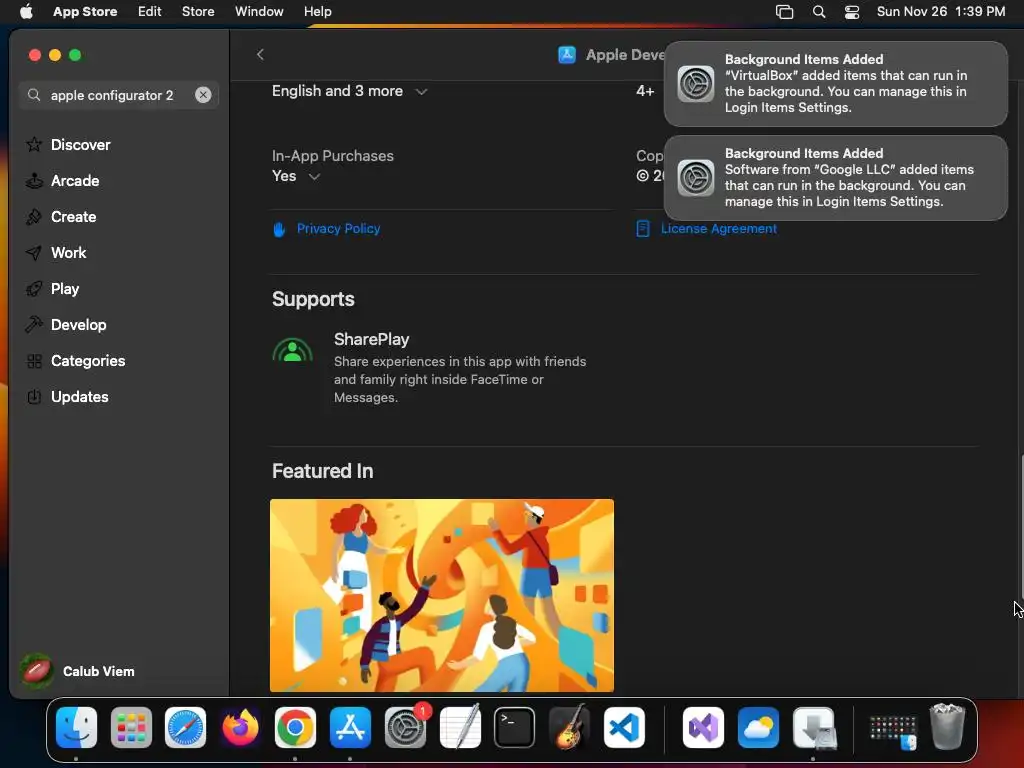Click the date and time in menu bar
This screenshot has height=768, width=1024.
940,11
